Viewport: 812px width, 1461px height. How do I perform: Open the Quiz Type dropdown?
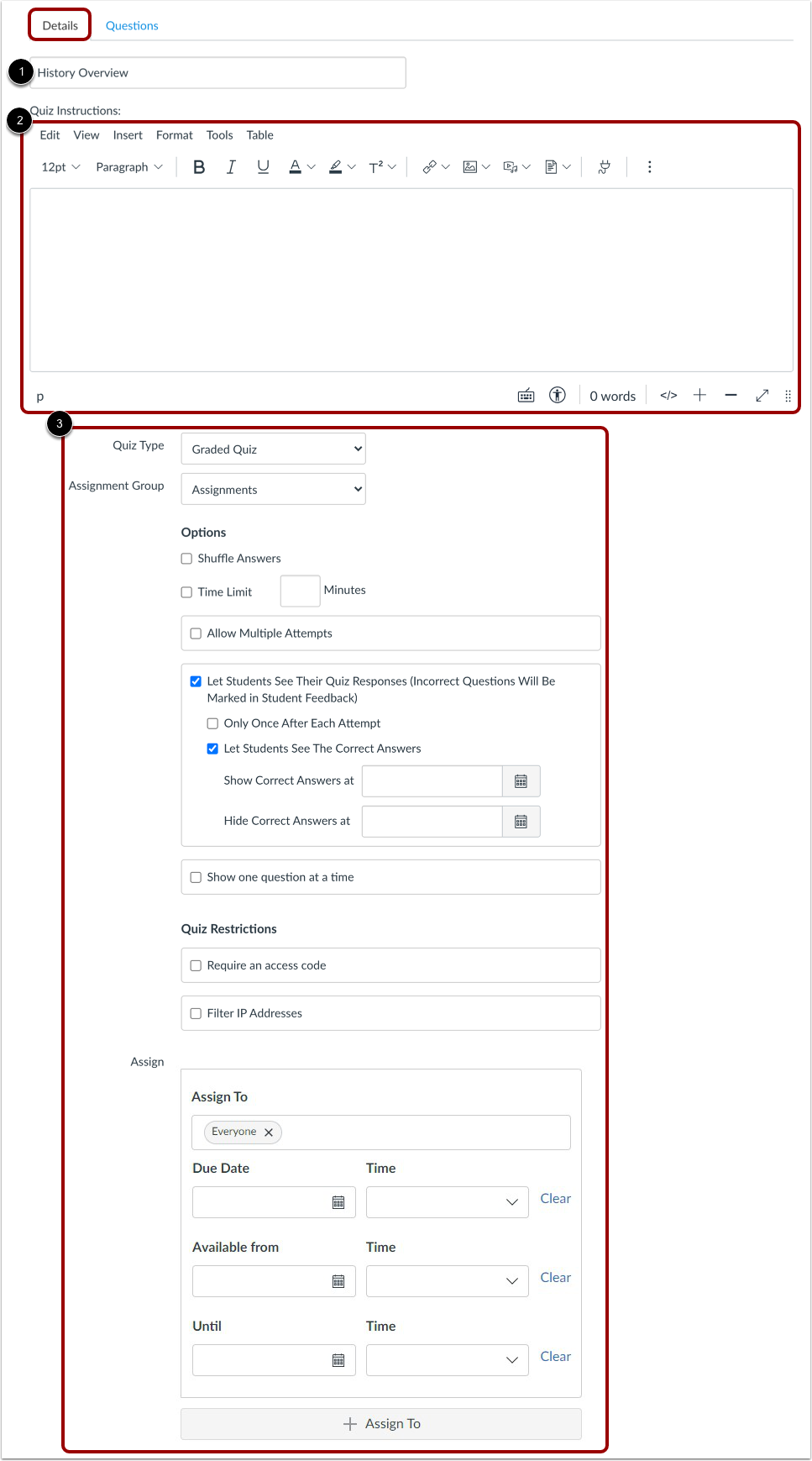click(274, 449)
